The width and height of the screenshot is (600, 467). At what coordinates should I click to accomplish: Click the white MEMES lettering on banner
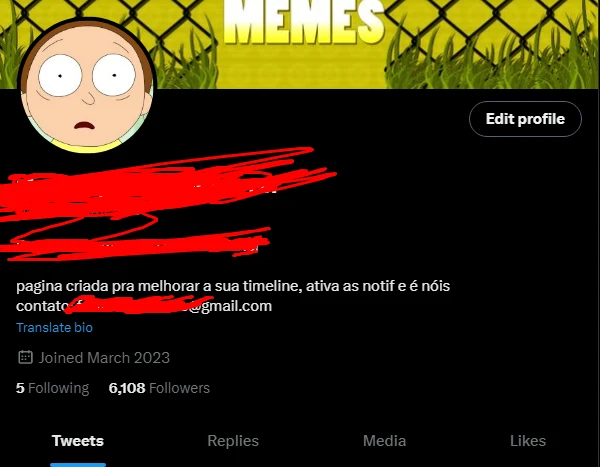click(x=303, y=22)
